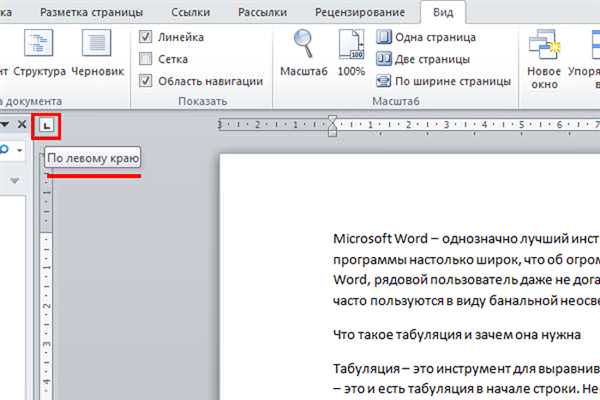Open the Масштаб zoom dialog
This screenshot has height=400, width=600.
(x=304, y=54)
